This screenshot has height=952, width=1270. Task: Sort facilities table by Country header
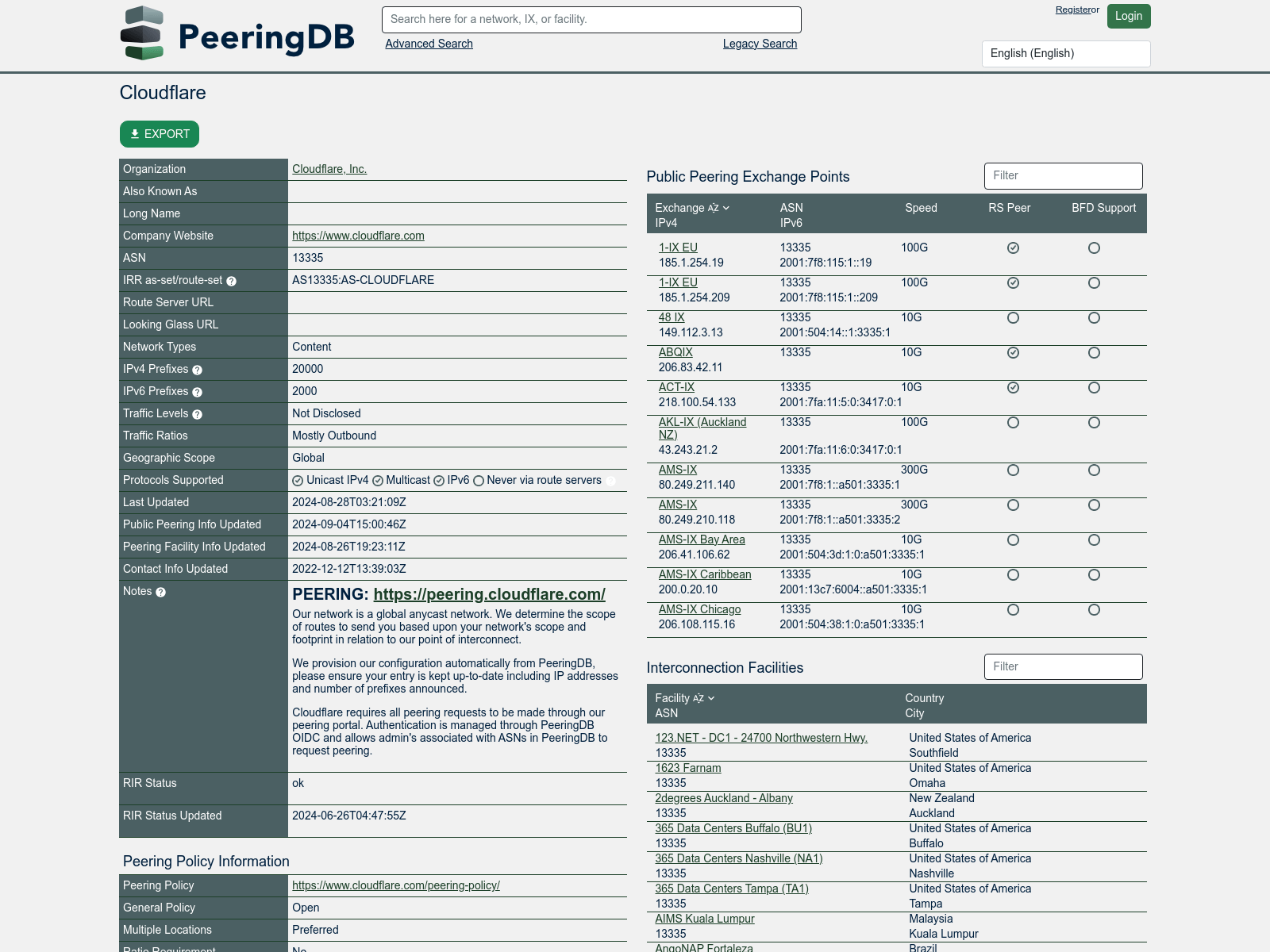tap(924, 698)
